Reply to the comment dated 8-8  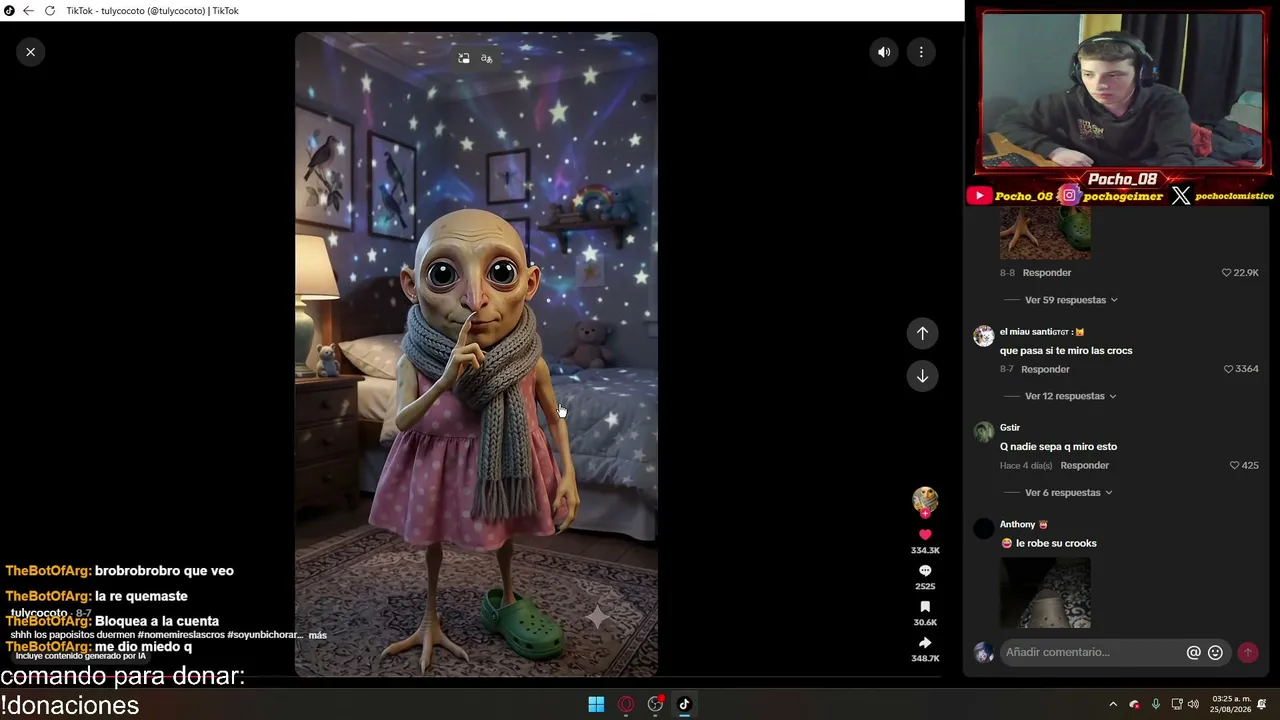[1047, 272]
